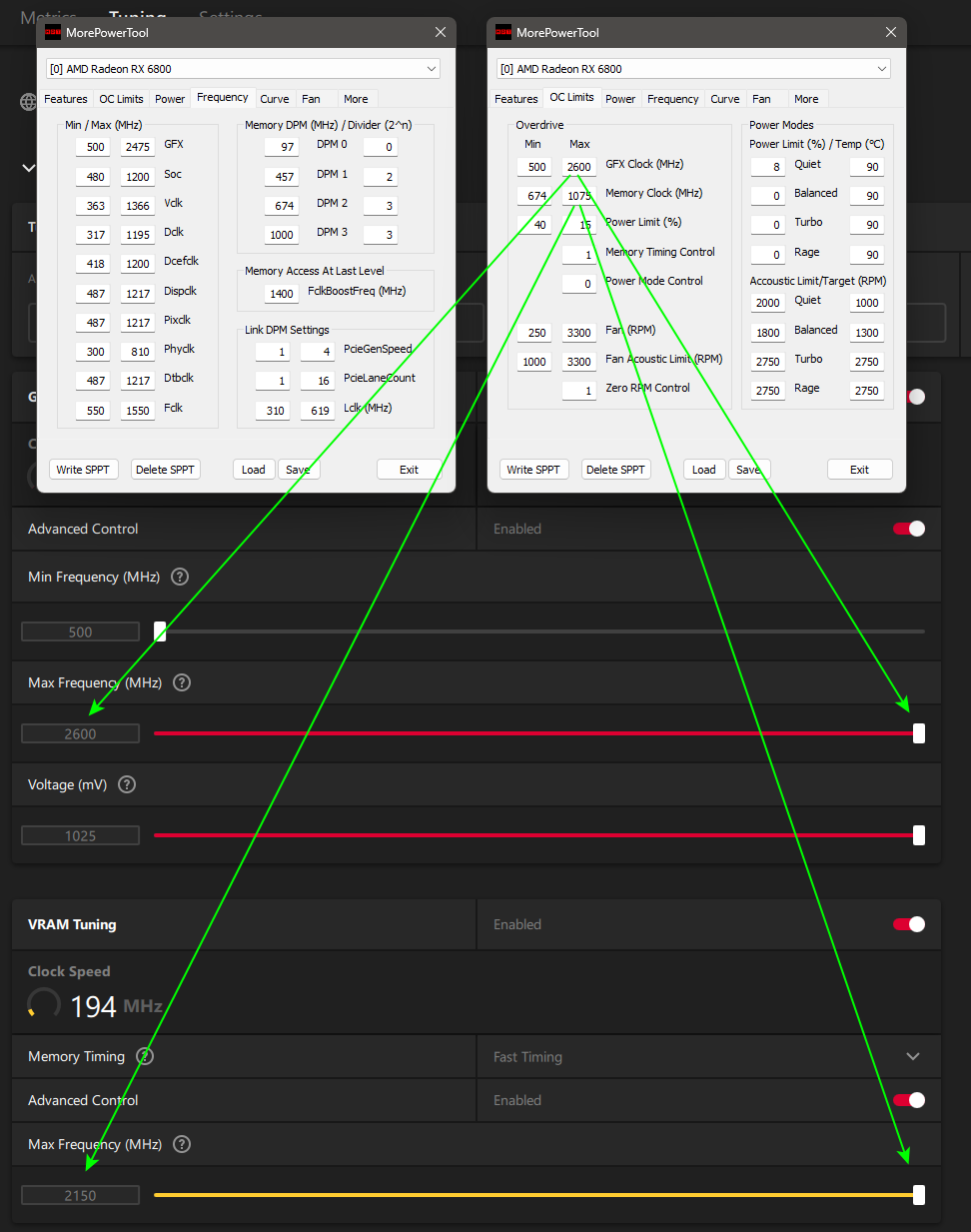971x1232 pixels.
Task: Click Fan RPM max 3300 field
Action: [578, 333]
